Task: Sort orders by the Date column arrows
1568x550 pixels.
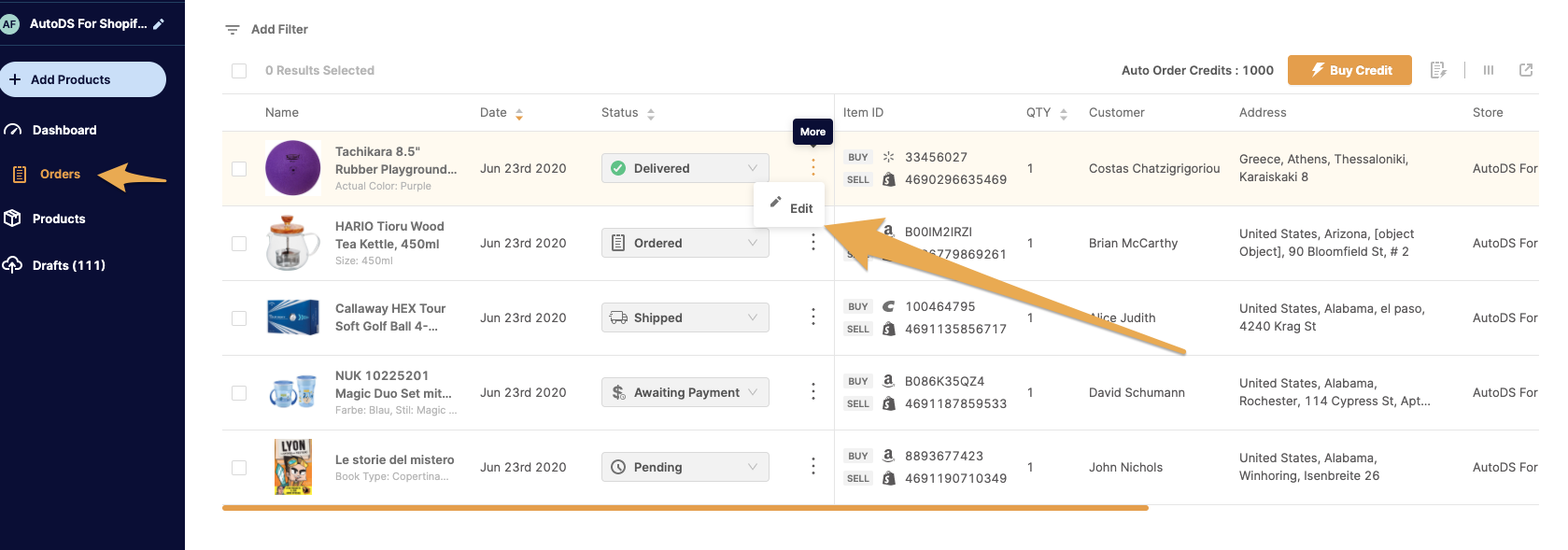Action: [519, 114]
